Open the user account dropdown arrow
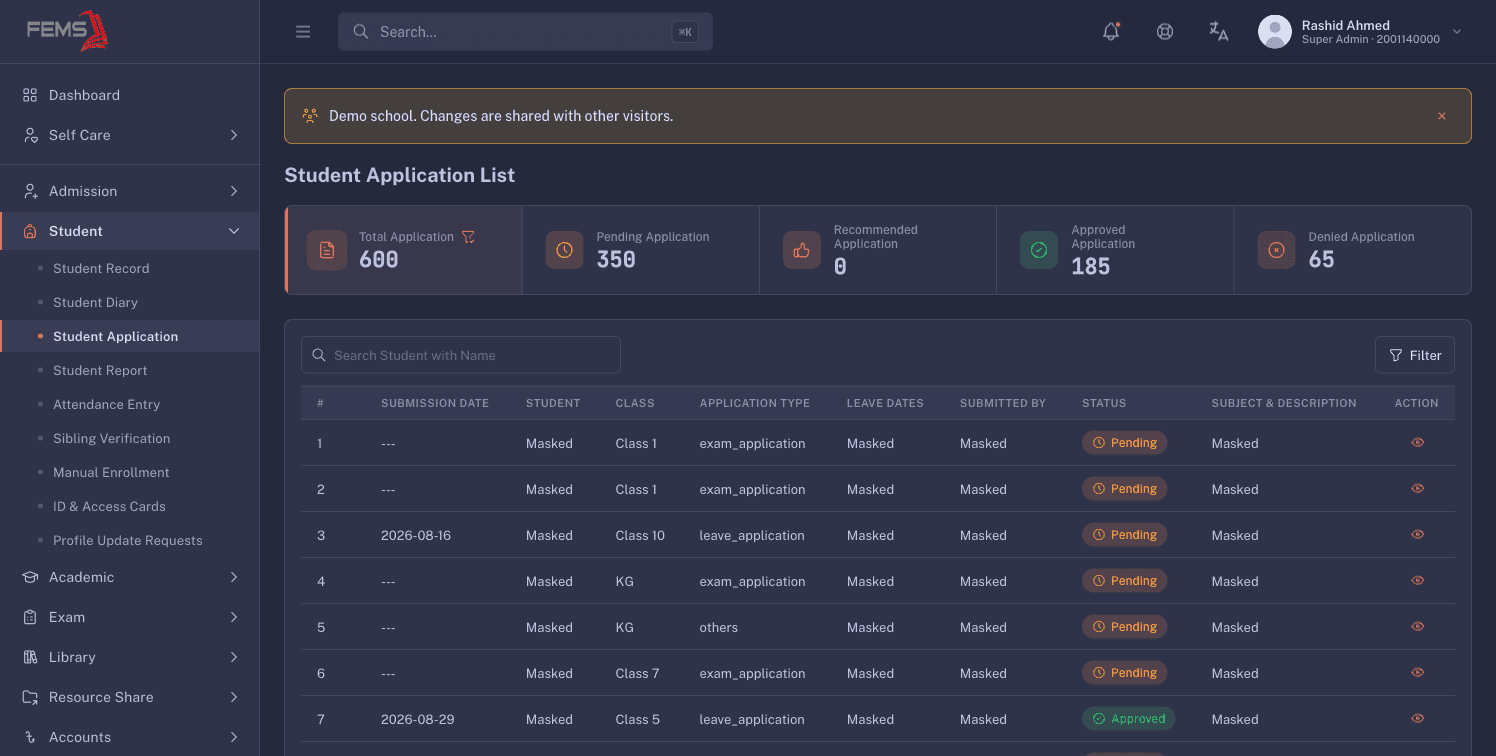This screenshot has width=1496, height=756. click(x=1457, y=32)
